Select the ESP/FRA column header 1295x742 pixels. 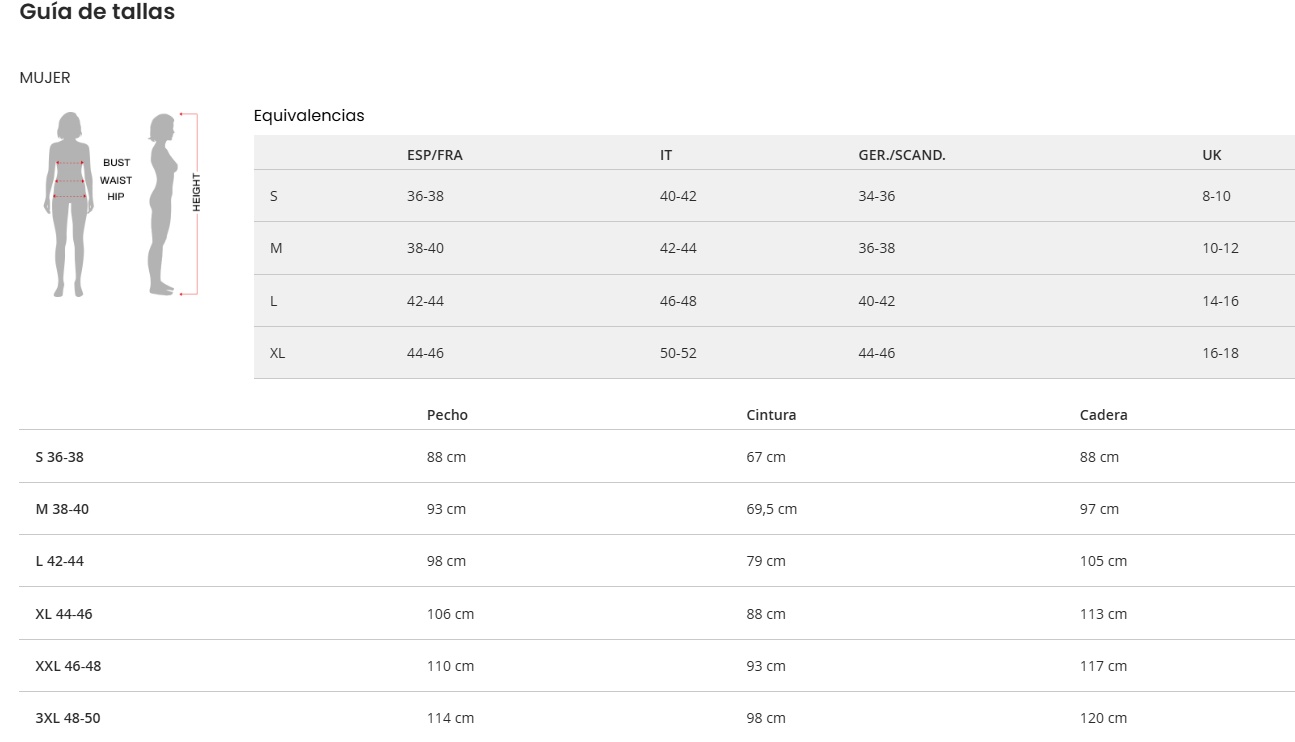click(x=434, y=155)
